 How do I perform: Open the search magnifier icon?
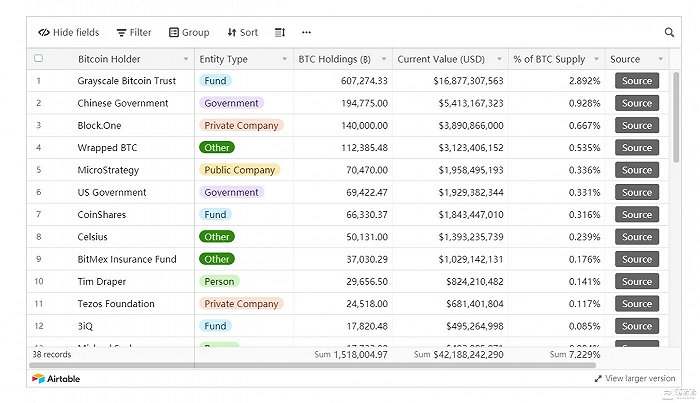669,32
